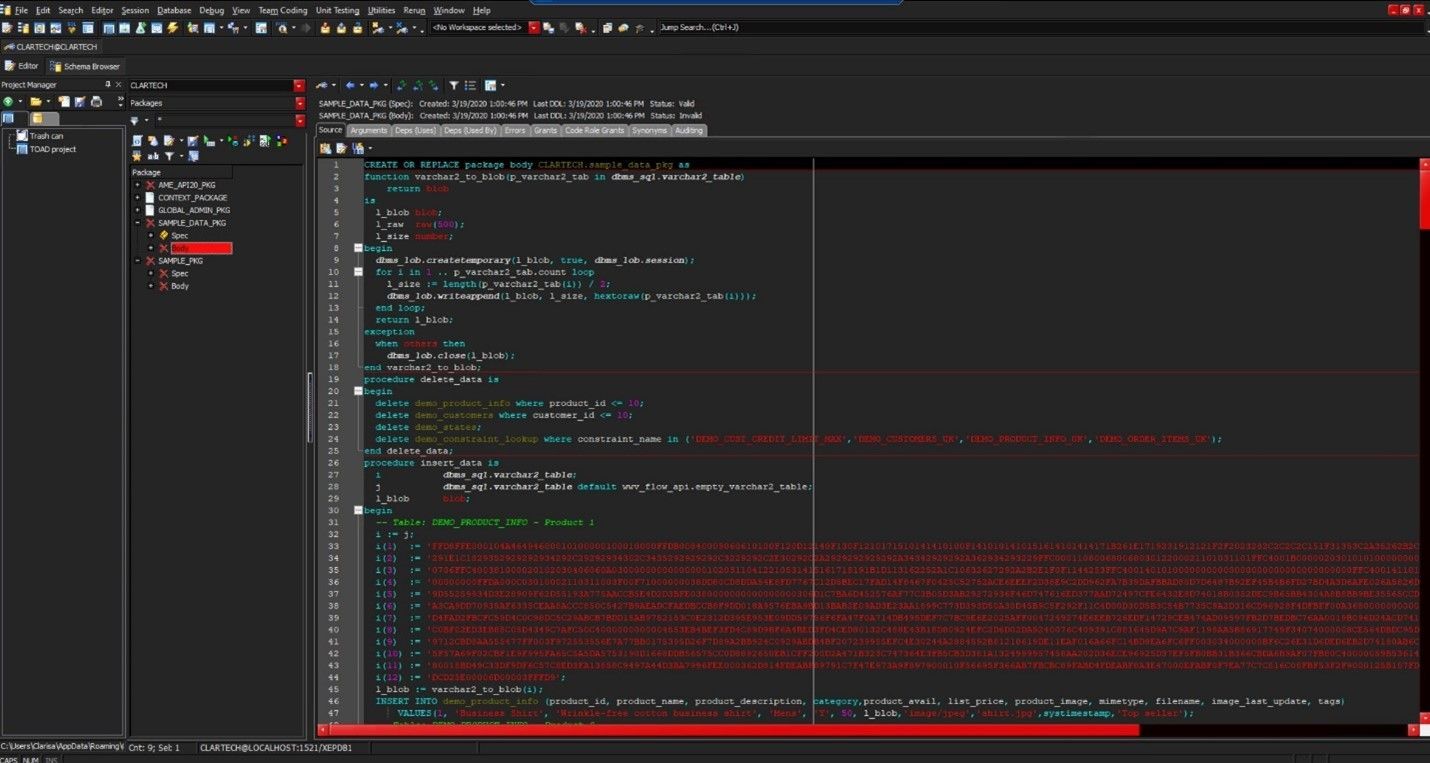The width and height of the screenshot is (1430, 763).
Task: Expand the CONTEXT_PACKAGE package node
Action: 137,198
